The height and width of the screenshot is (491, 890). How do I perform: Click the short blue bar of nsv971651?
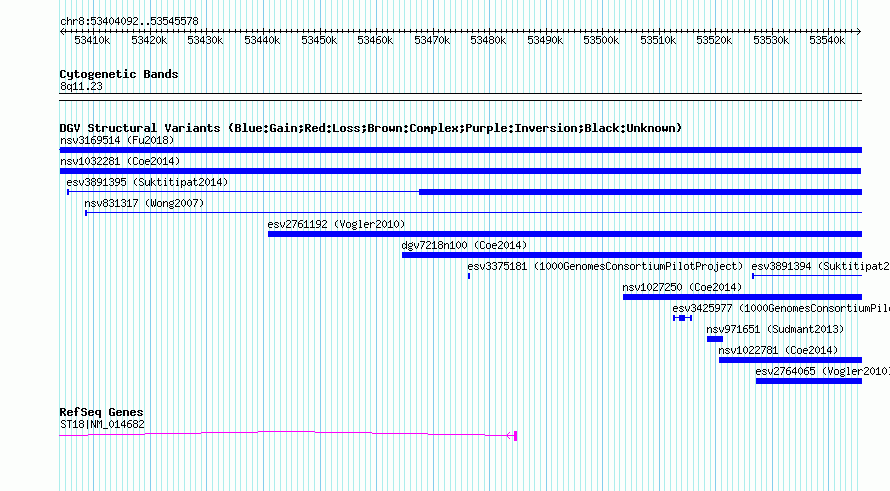click(x=715, y=339)
